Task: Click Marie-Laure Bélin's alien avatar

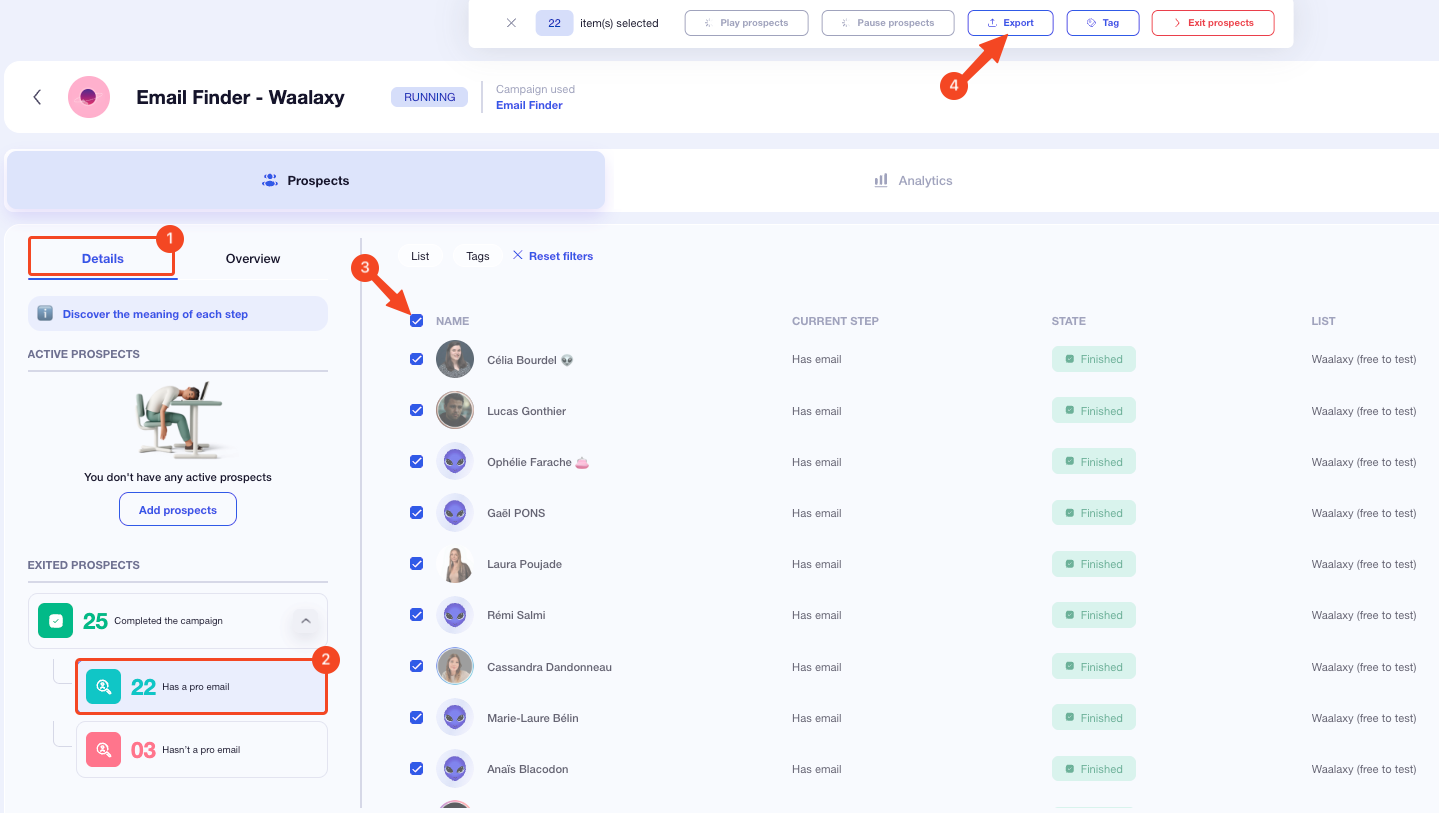Action: [455, 717]
